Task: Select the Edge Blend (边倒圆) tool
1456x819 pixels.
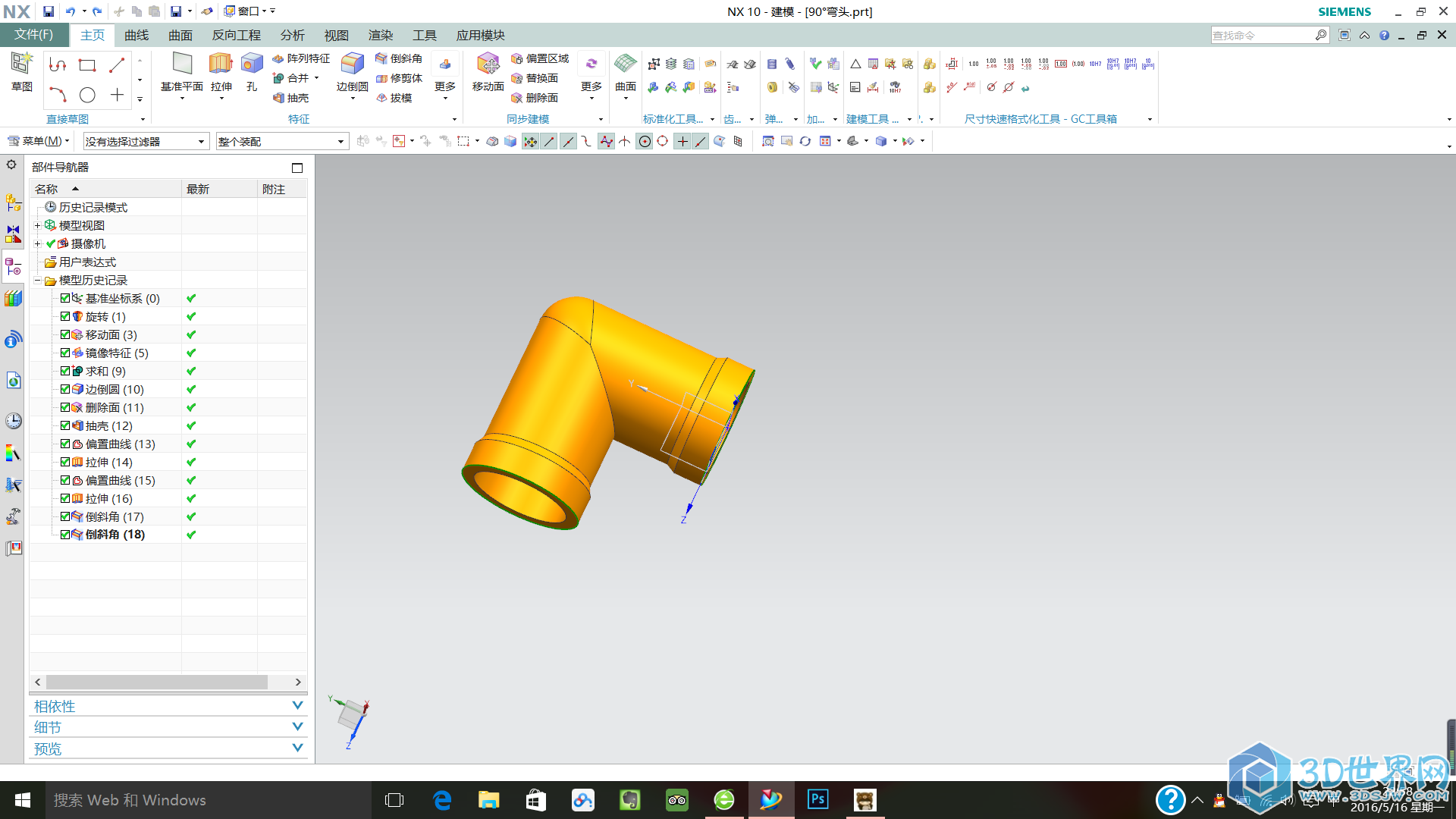Action: 352,72
